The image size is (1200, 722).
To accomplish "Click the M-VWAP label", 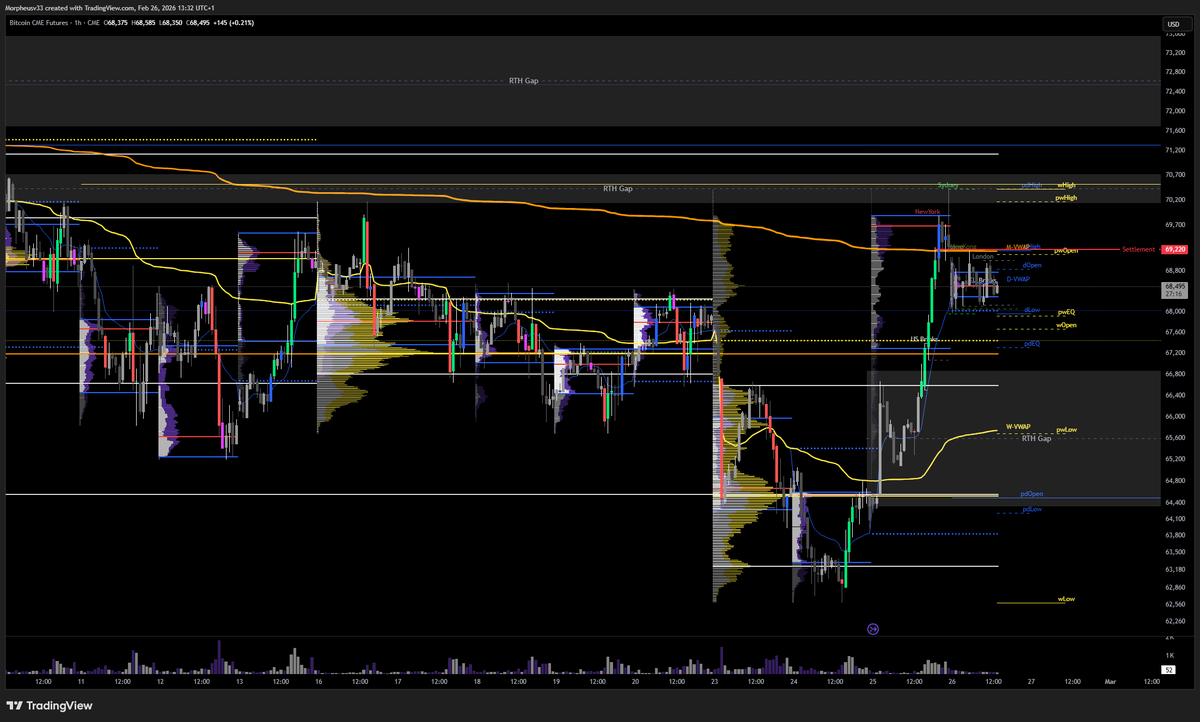I will point(1018,246).
